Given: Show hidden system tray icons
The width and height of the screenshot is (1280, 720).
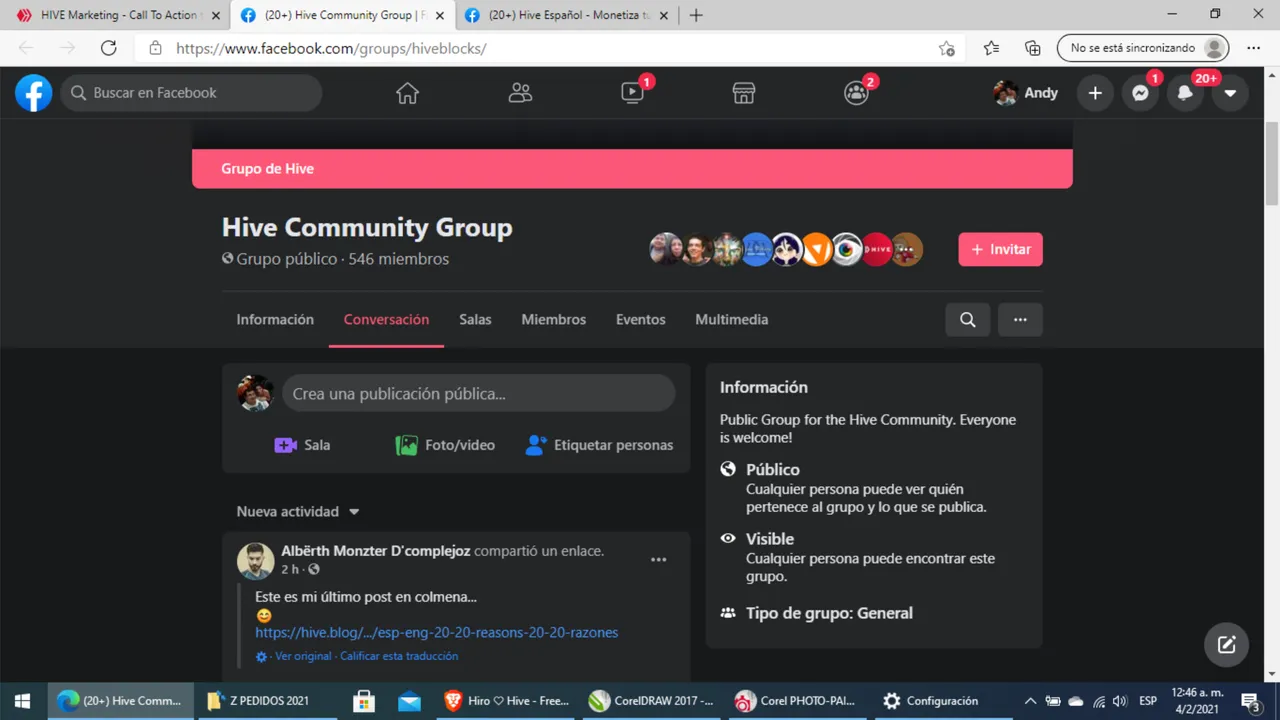Looking at the screenshot, I should tap(1030, 701).
